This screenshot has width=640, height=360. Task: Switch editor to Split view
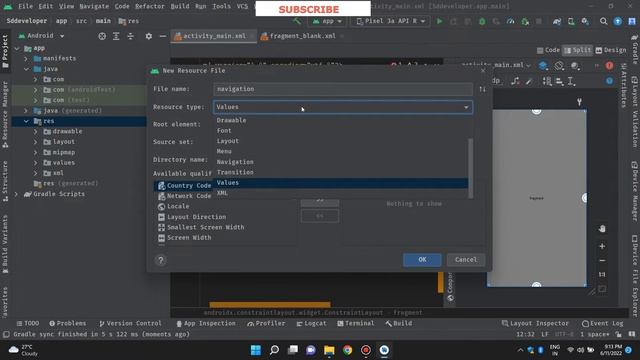point(577,50)
